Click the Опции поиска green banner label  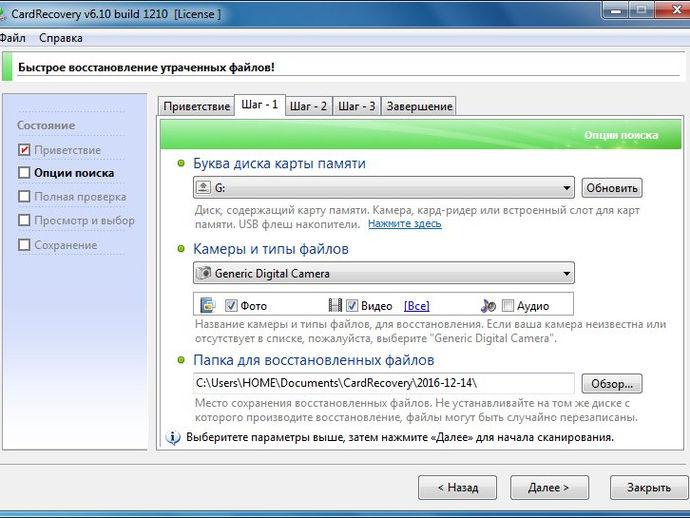[621, 135]
